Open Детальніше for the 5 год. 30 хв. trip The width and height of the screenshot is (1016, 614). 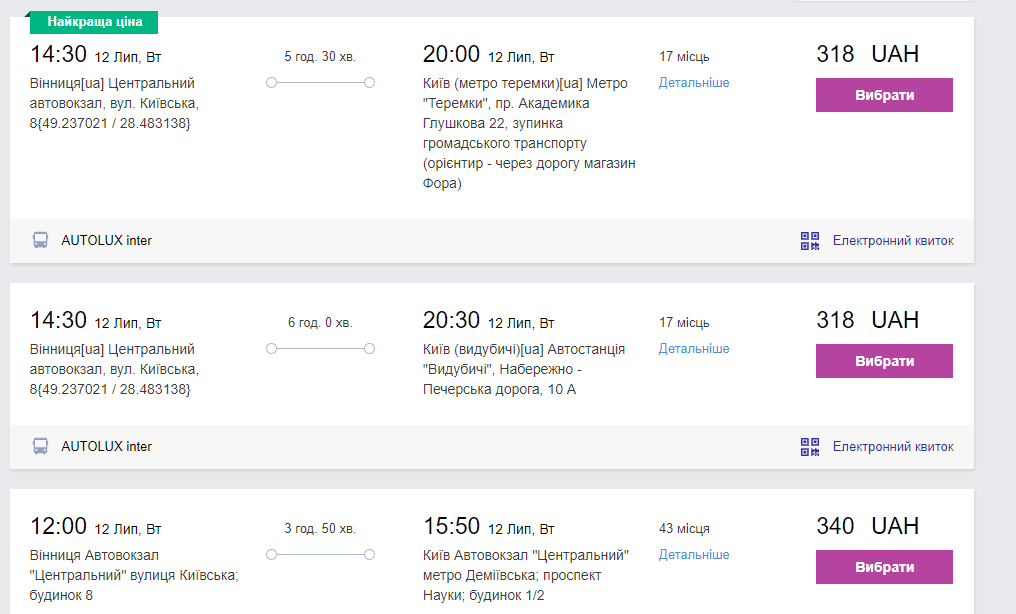click(x=693, y=82)
